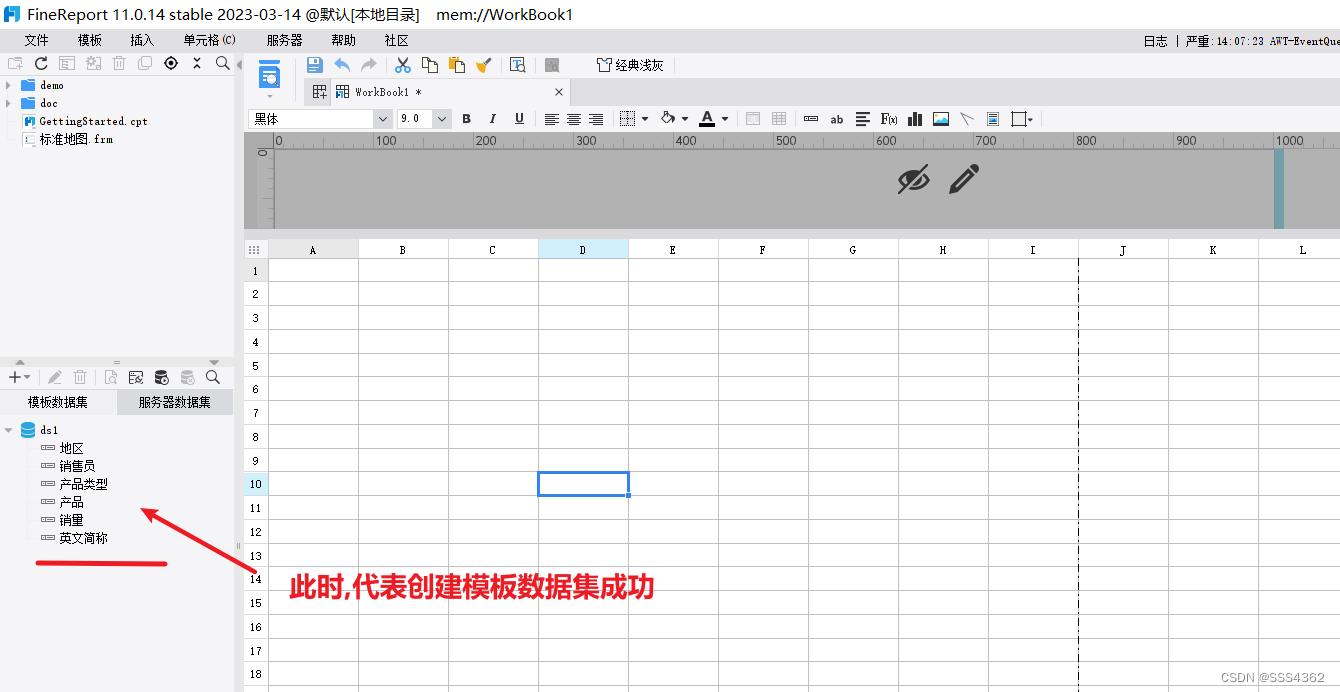This screenshot has height=692, width=1340.
Task: Insert a data column cell element
Action: 811,119
